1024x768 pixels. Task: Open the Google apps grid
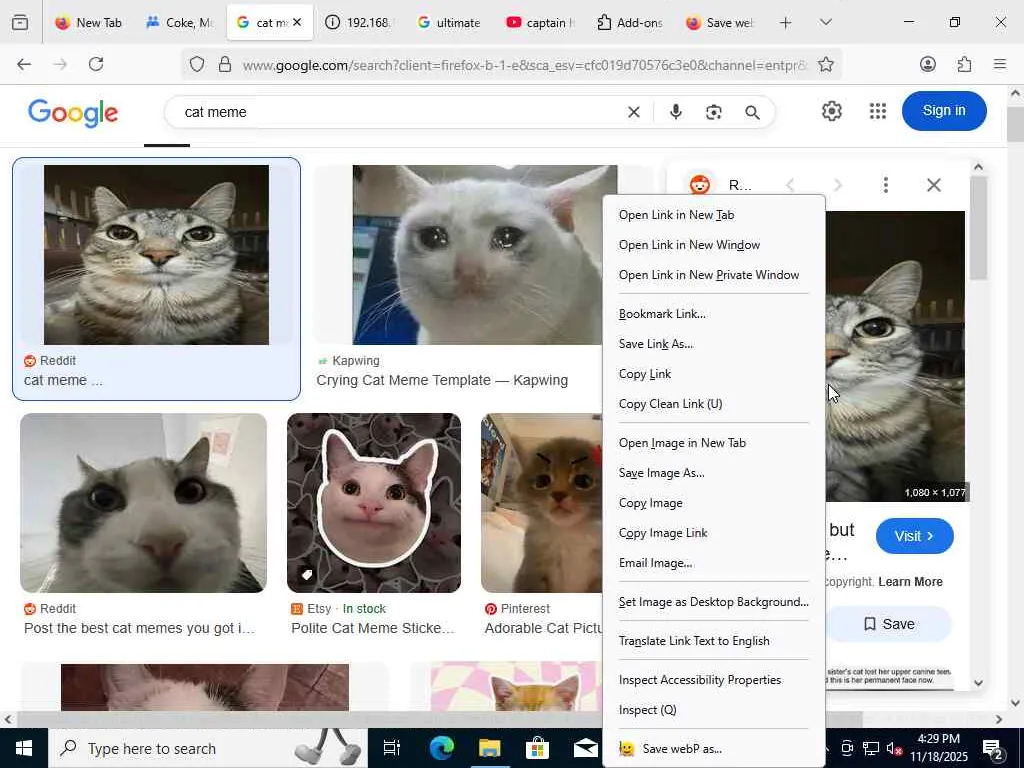tap(878, 111)
